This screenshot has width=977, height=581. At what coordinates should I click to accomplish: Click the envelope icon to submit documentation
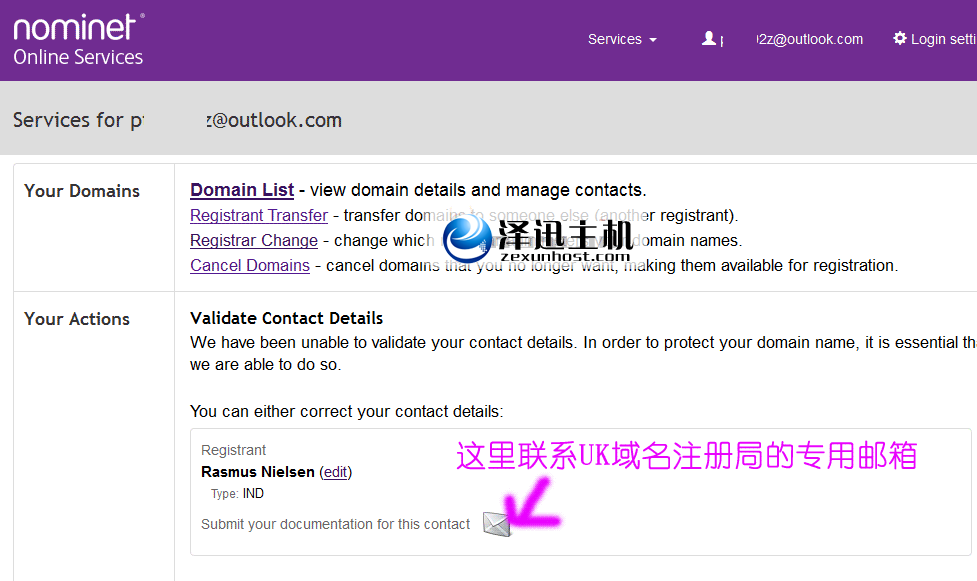pyautogui.click(x=496, y=523)
